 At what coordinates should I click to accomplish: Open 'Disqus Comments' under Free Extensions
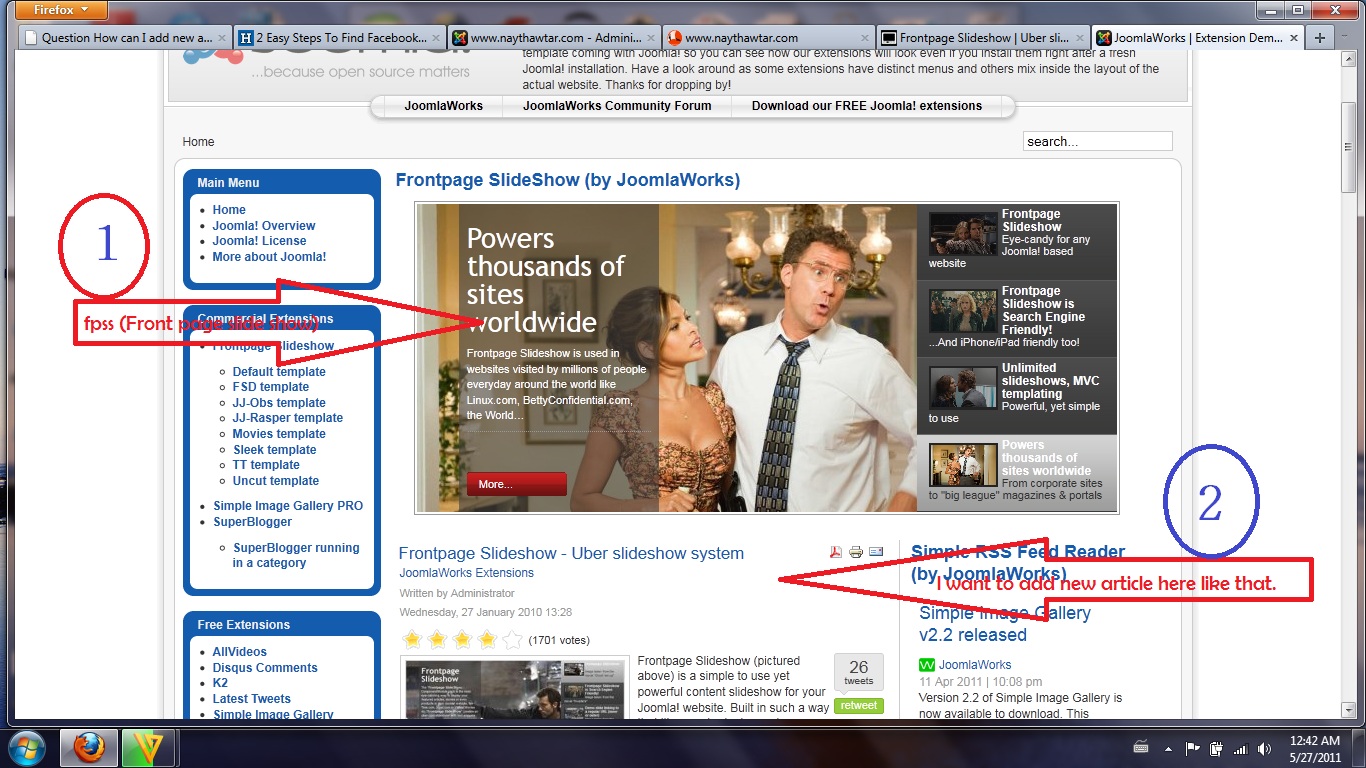click(x=265, y=668)
